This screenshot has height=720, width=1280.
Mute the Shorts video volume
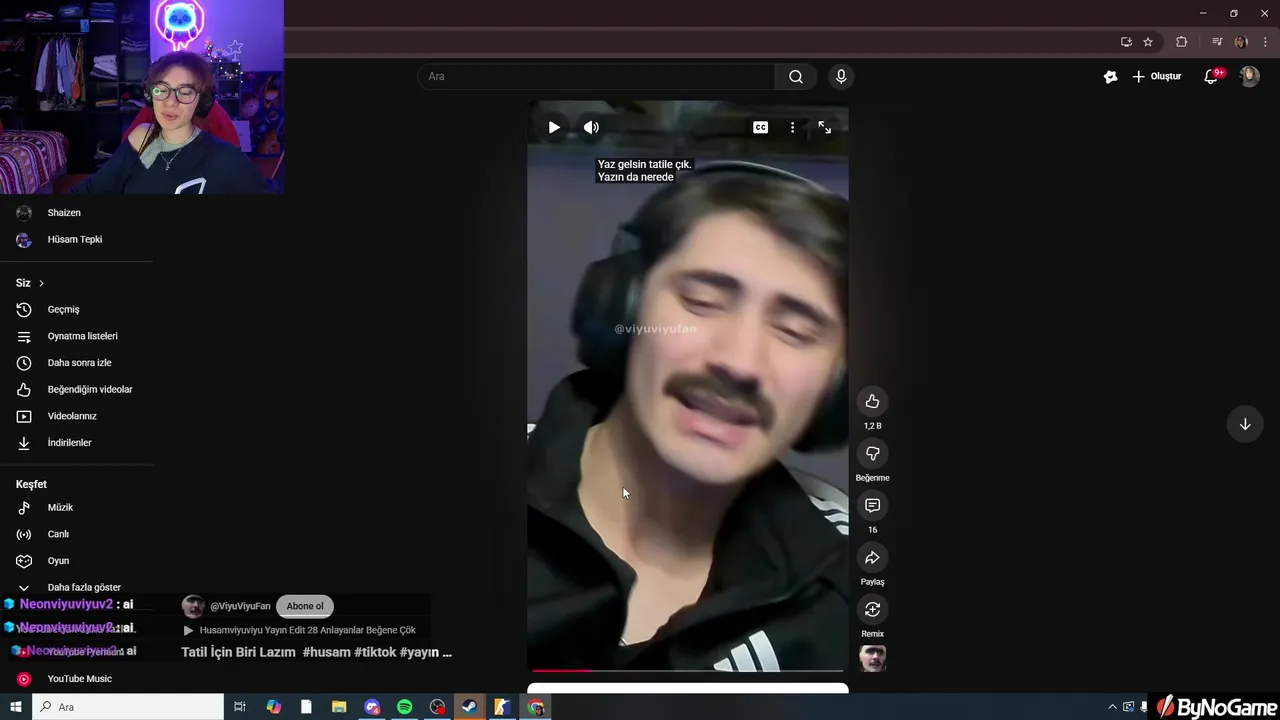(x=592, y=127)
